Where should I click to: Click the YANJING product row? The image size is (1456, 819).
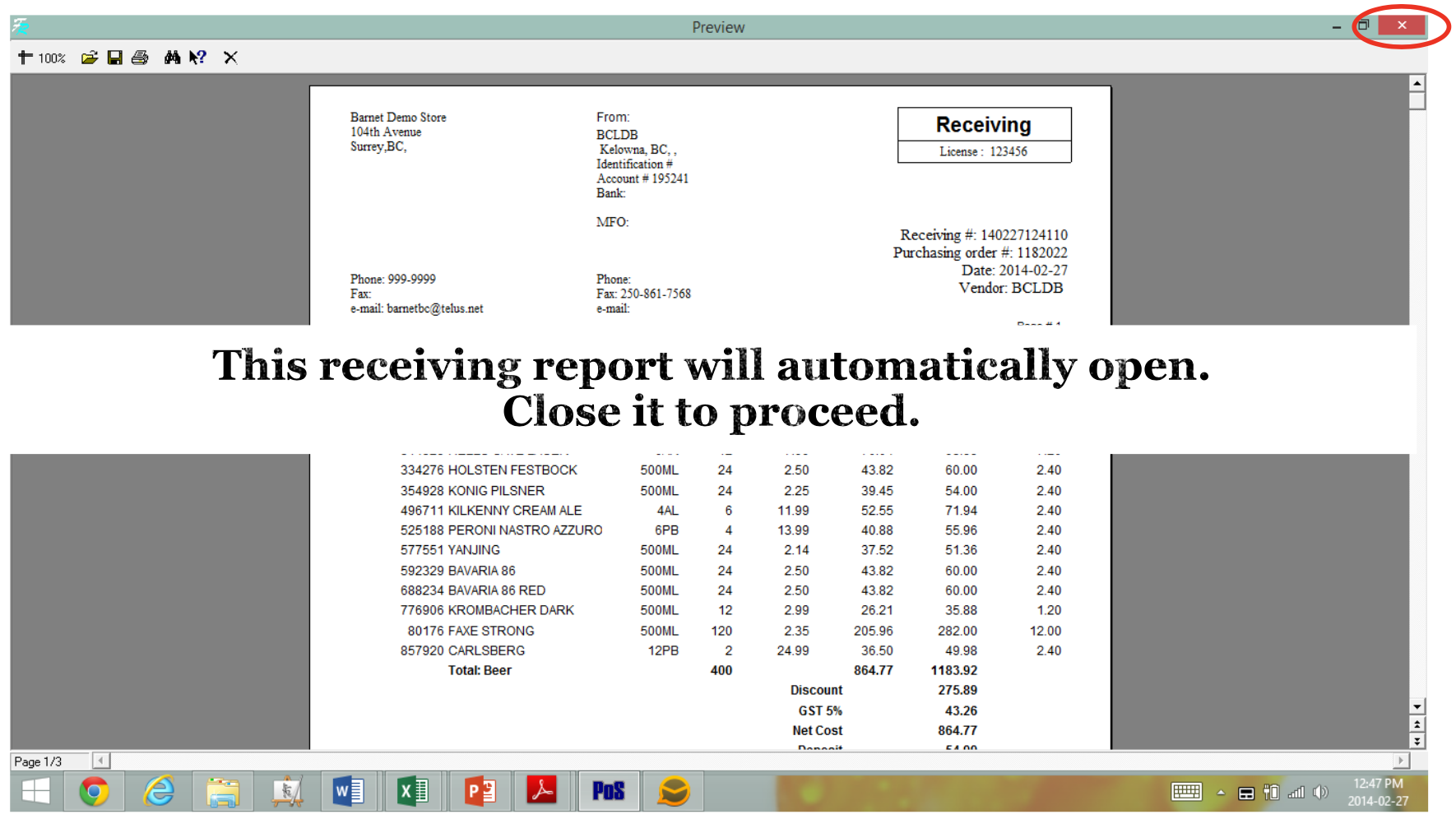(730, 550)
